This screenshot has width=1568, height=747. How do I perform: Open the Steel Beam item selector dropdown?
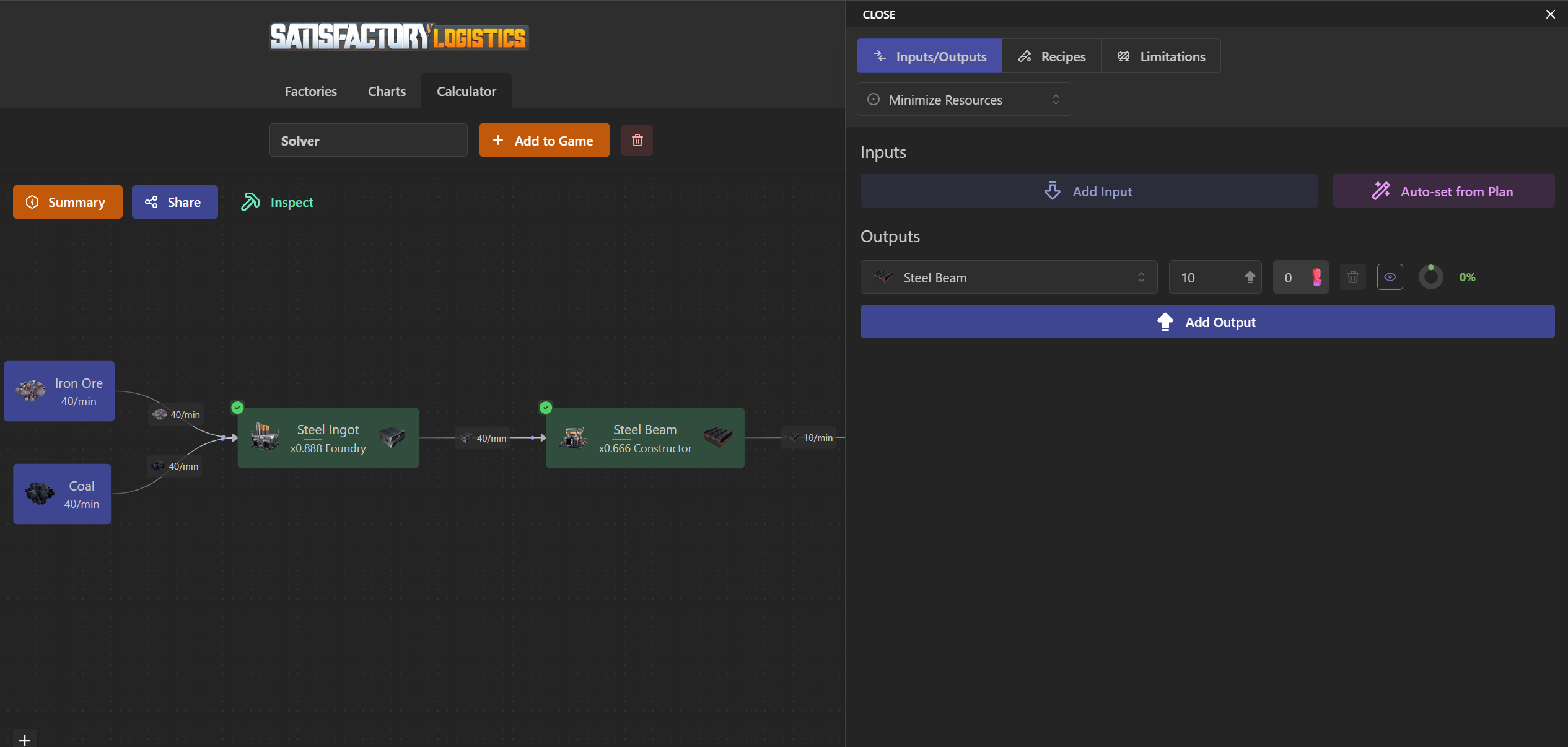pos(1008,277)
